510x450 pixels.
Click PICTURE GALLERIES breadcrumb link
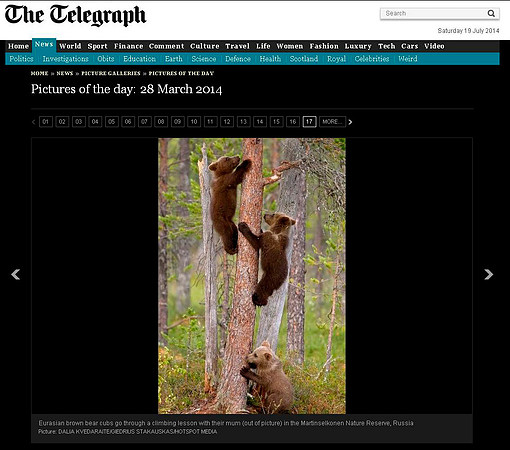tap(111, 73)
